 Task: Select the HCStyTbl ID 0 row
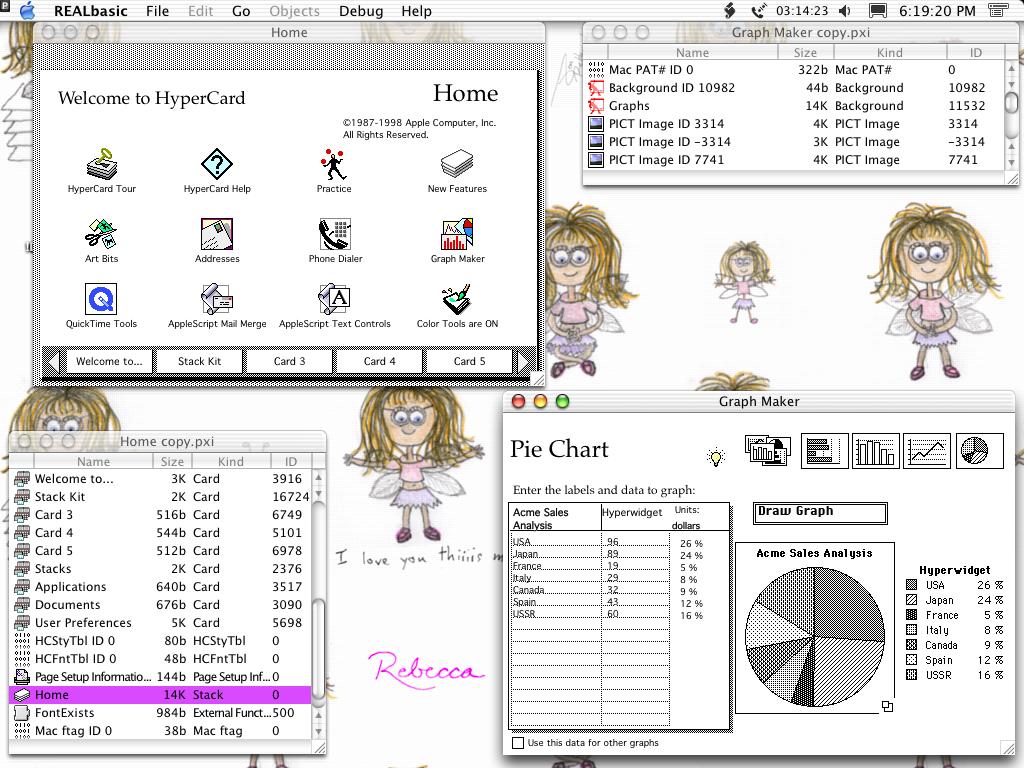point(161,641)
